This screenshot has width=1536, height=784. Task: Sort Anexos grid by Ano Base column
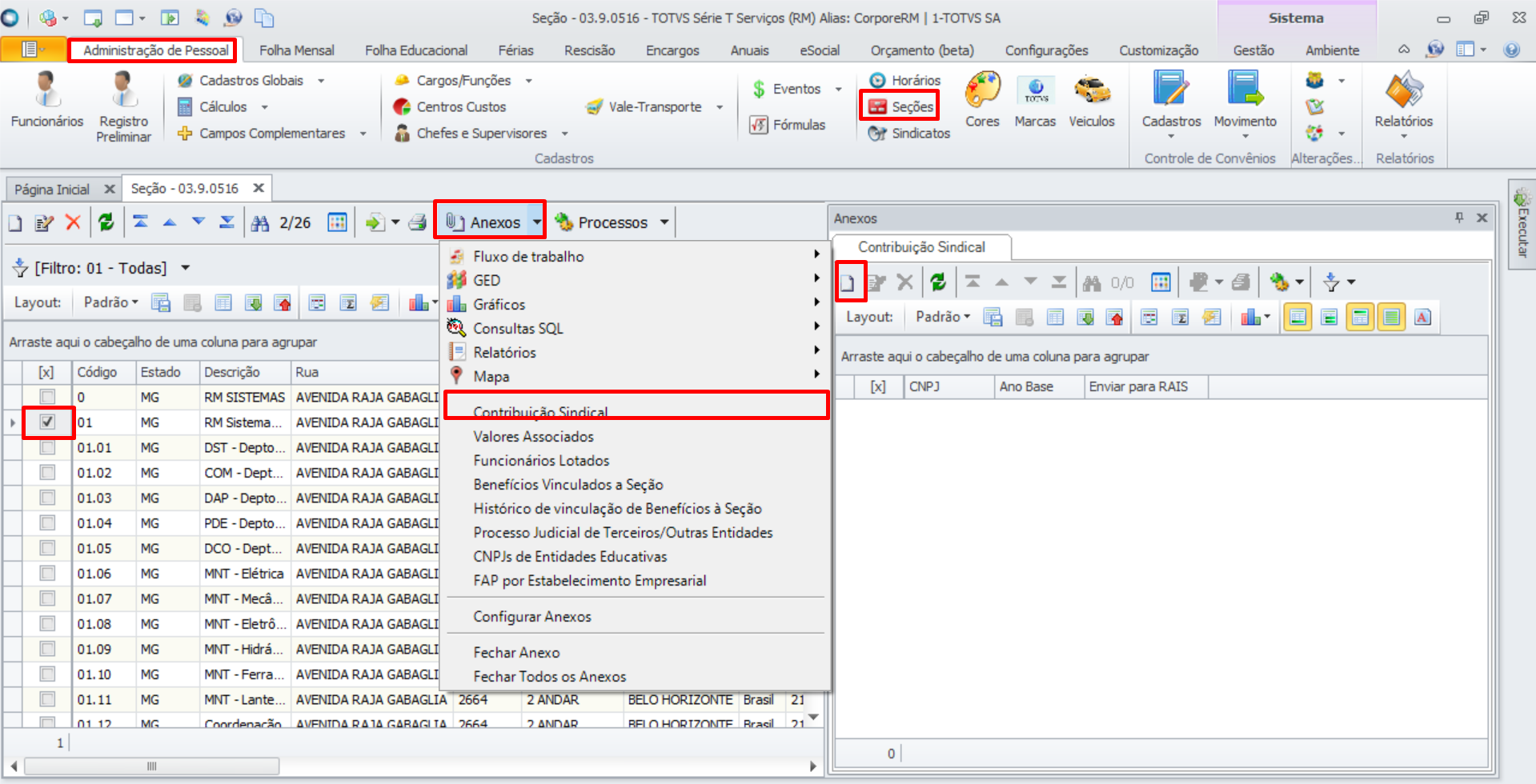pos(1041,386)
